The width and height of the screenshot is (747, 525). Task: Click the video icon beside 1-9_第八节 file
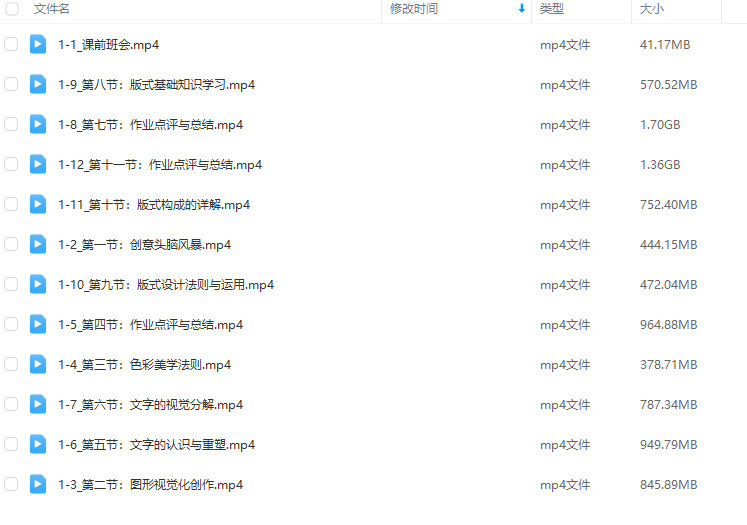[x=38, y=84]
